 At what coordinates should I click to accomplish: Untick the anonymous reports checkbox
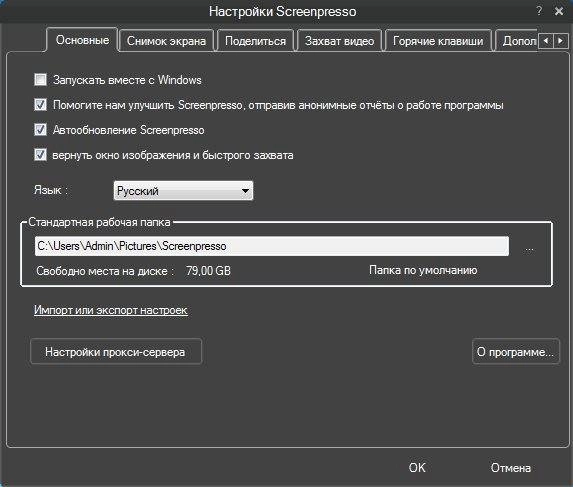[x=41, y=105]
